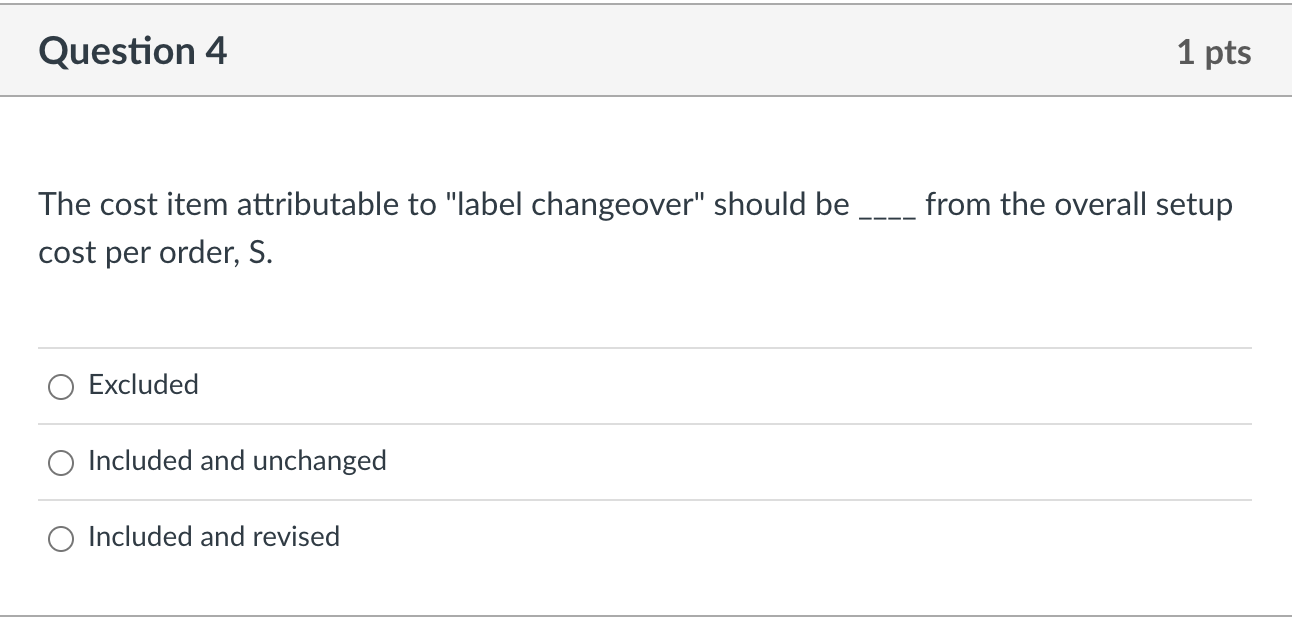Click the 1 pts label
Screen dimensions: 1292x618
(x=1216, y=53)
